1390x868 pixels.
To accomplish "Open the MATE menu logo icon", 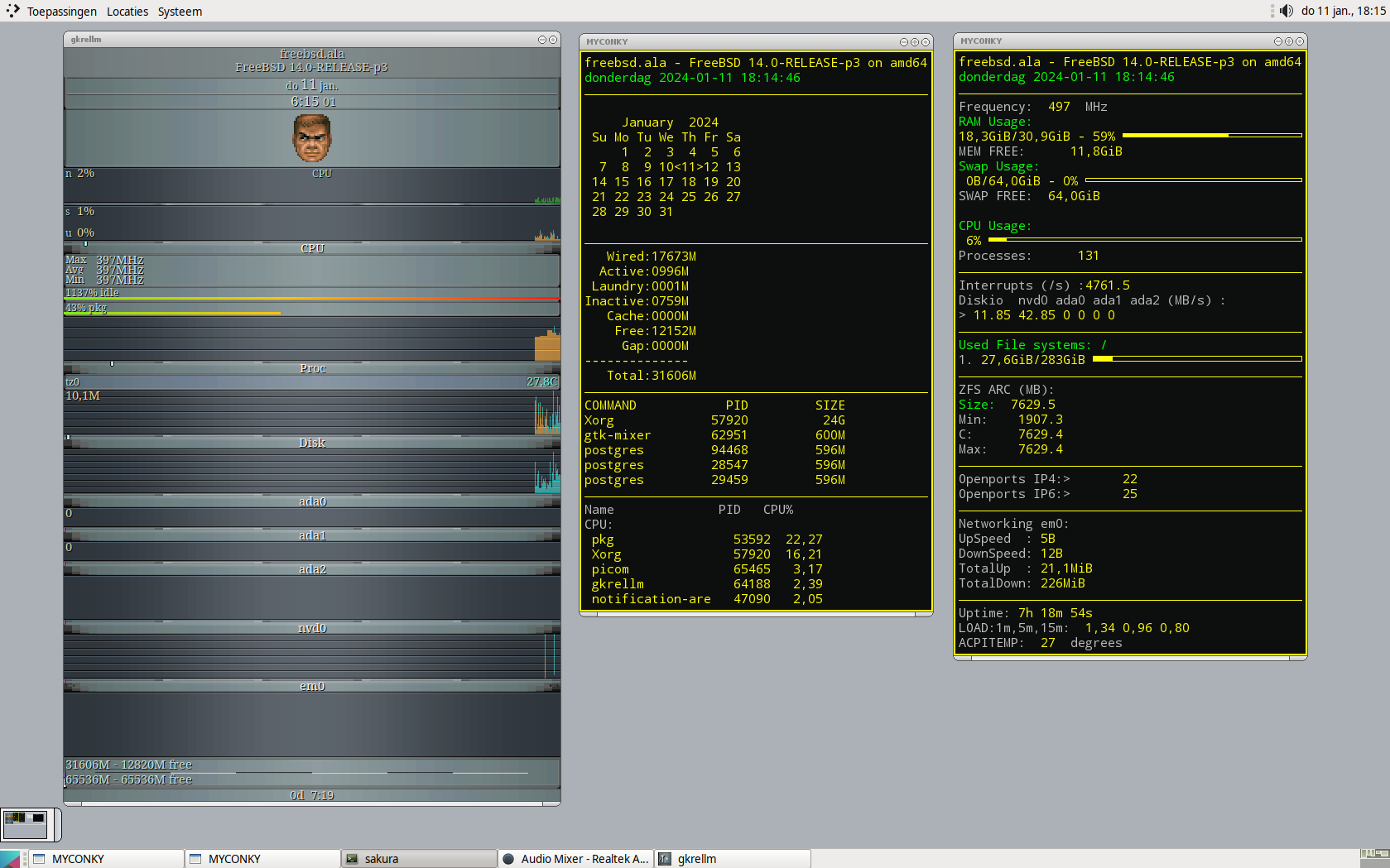I will 12,11.
